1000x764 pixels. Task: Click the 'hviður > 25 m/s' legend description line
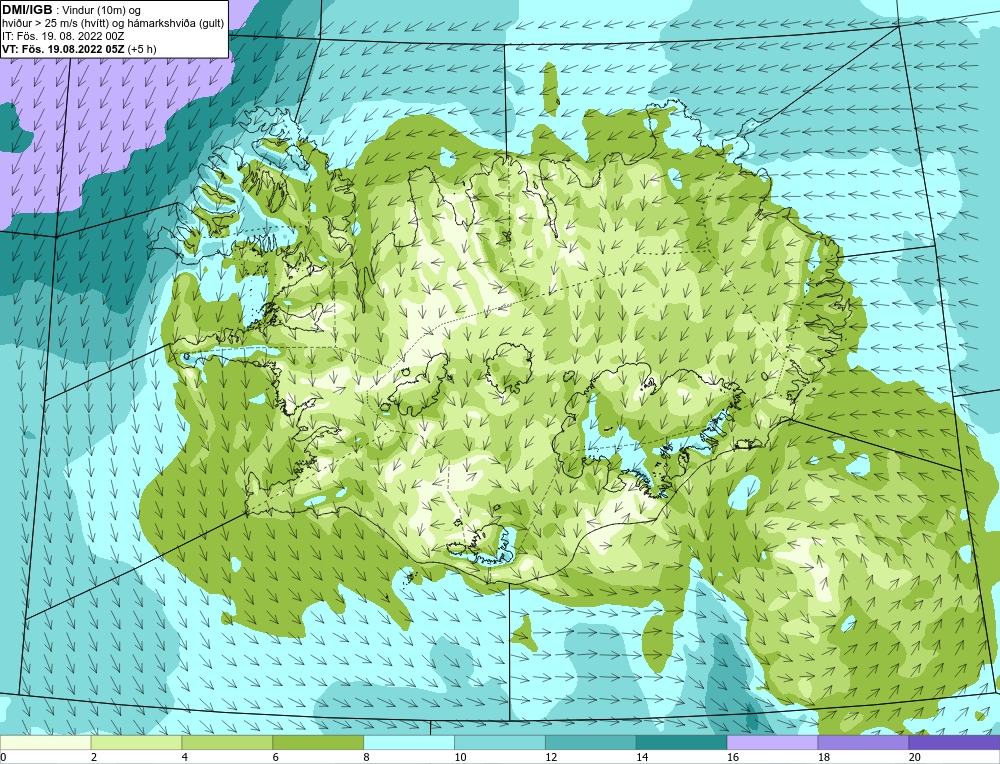point(114,23)
